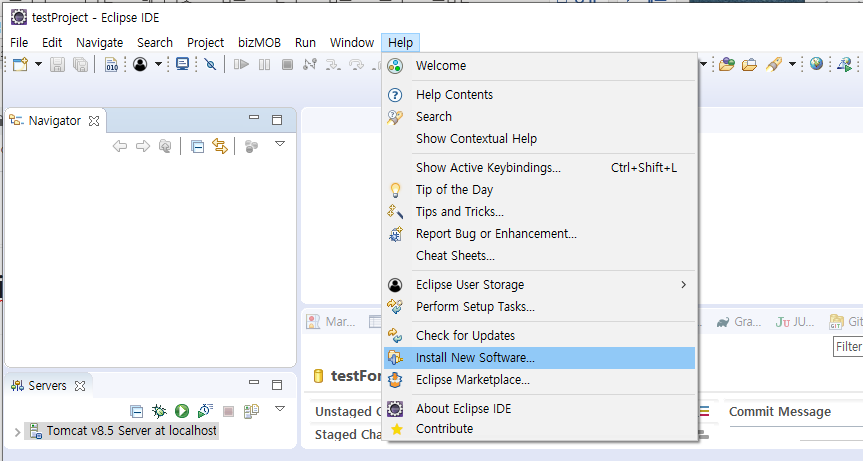
Task: Open dropdown next to flashlight Search icon
Action: point(792,64)
